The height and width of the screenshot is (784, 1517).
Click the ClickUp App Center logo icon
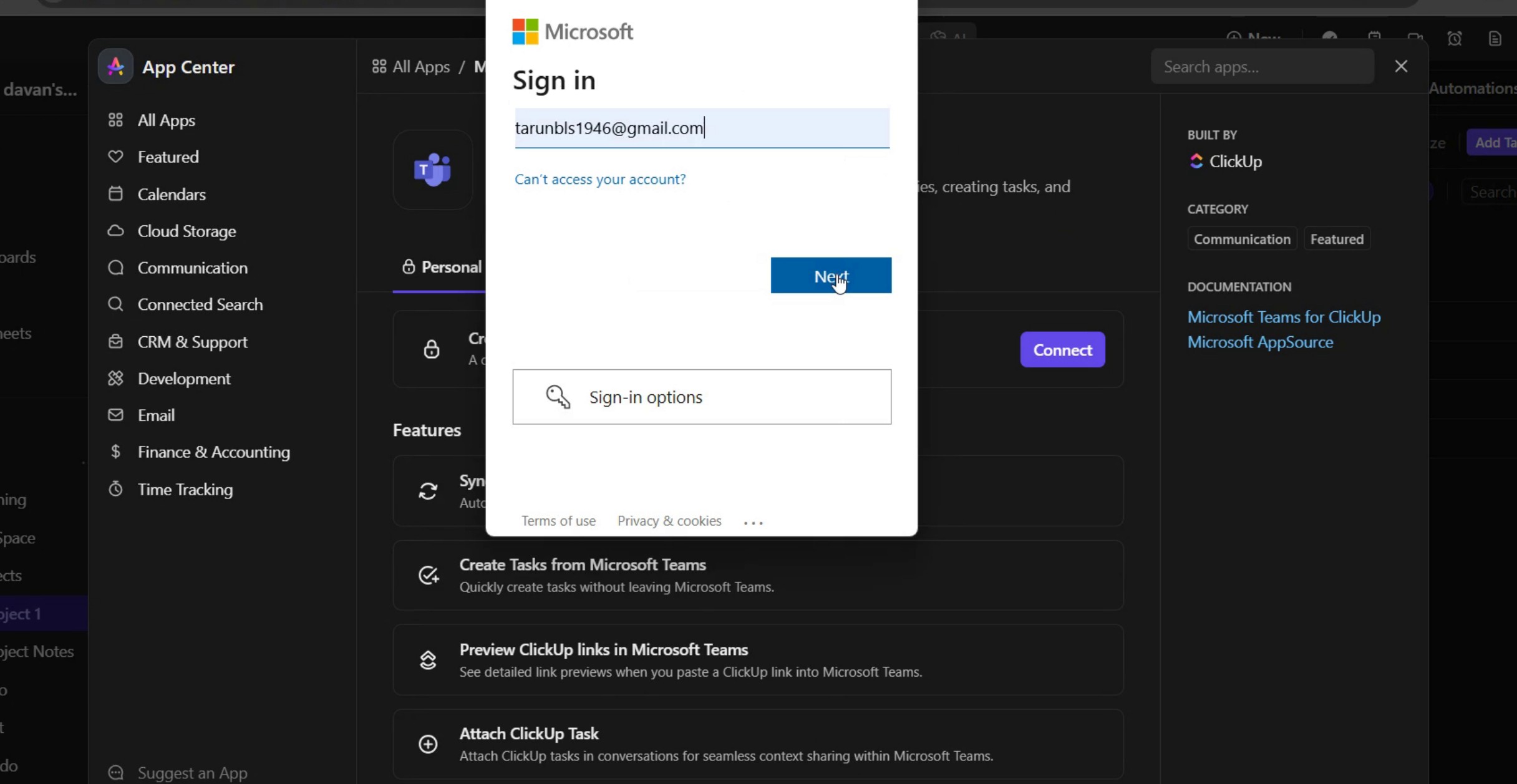point(115,67)
